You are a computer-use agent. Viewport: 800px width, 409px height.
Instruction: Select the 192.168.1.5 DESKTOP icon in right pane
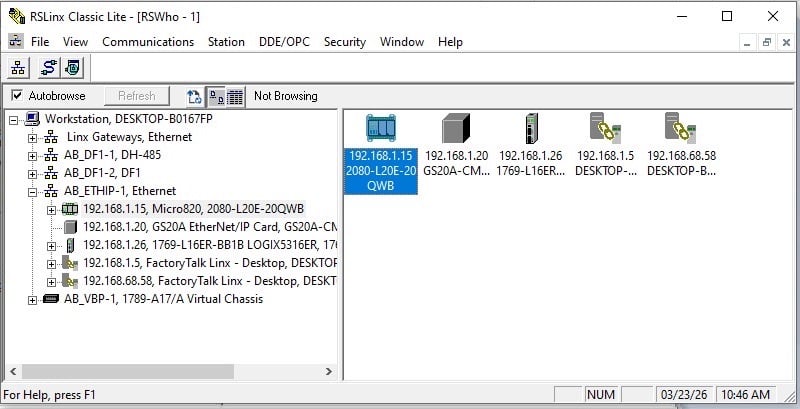[x=605, y=127]
